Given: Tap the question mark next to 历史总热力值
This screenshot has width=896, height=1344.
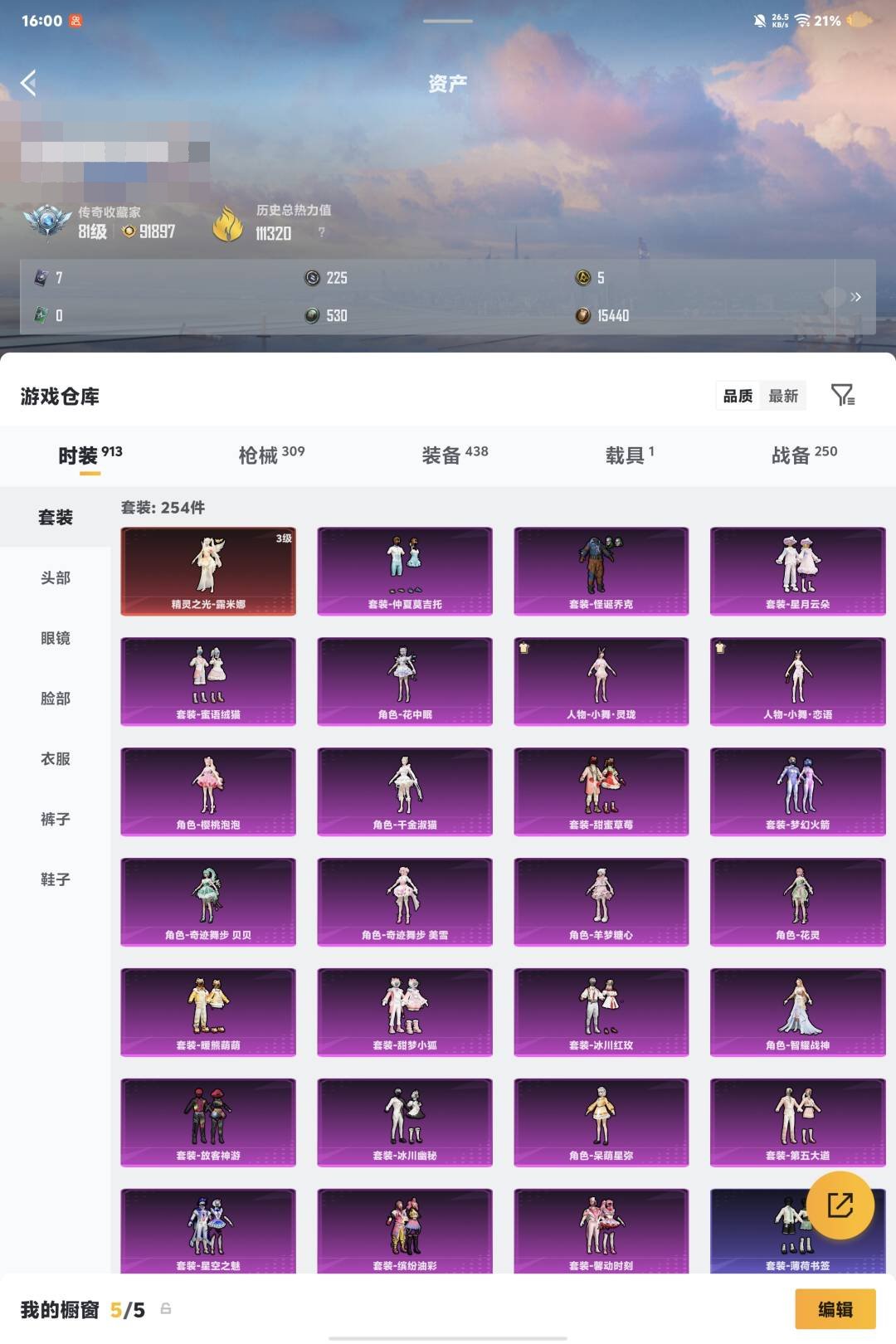Looking at the screenshot, I should pos(322,232).
